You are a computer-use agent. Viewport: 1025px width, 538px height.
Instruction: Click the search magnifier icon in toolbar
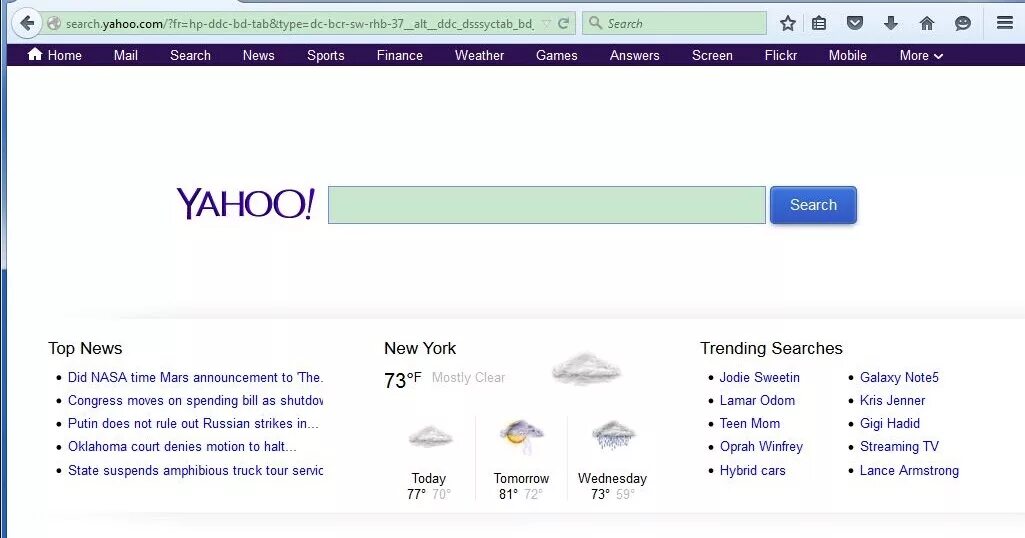coord(595,23)
